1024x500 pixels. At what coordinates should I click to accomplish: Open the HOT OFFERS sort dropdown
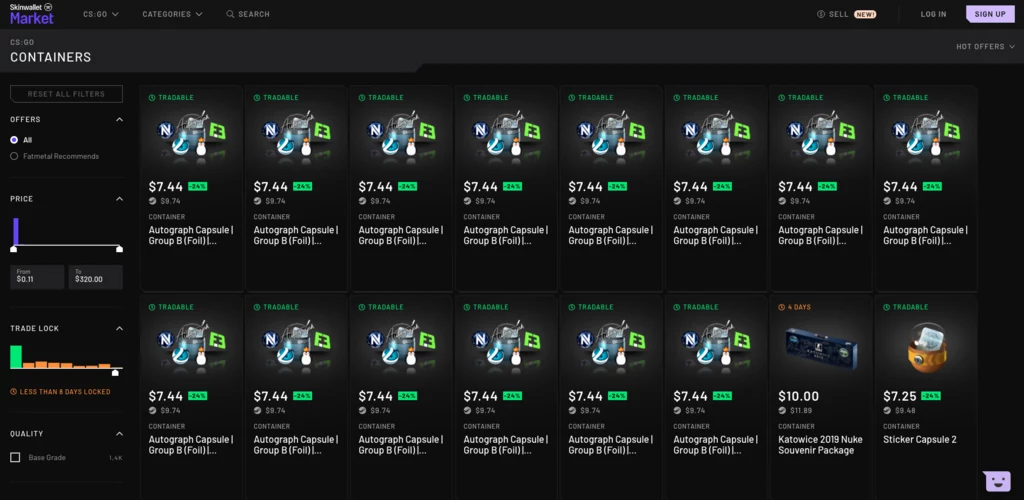(x=985, y=46)
